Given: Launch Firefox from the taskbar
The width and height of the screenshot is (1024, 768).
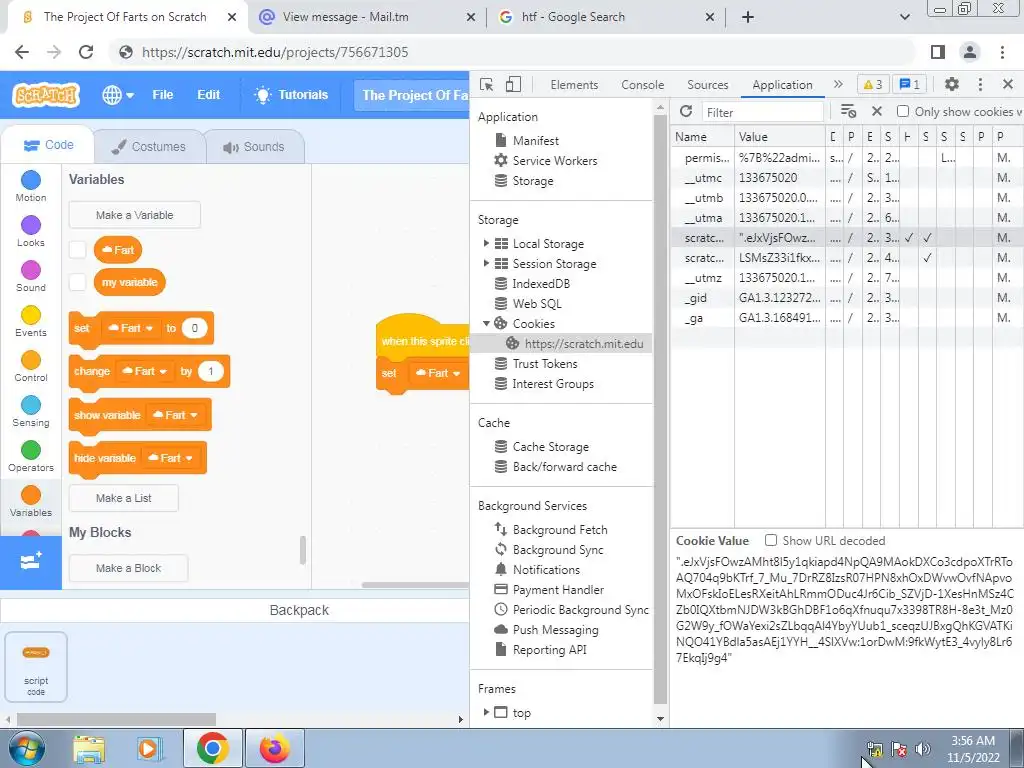Looking at the screenshot, I should click(x=275, y=748).
